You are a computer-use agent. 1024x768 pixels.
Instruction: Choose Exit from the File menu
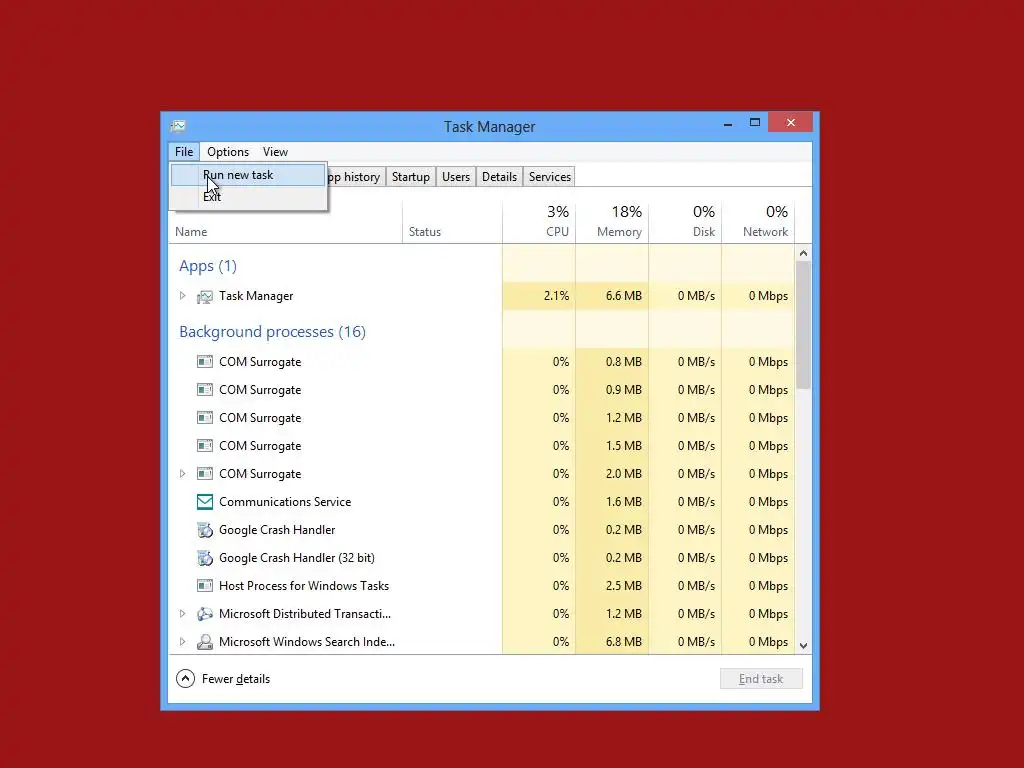[x=248, y=197]
